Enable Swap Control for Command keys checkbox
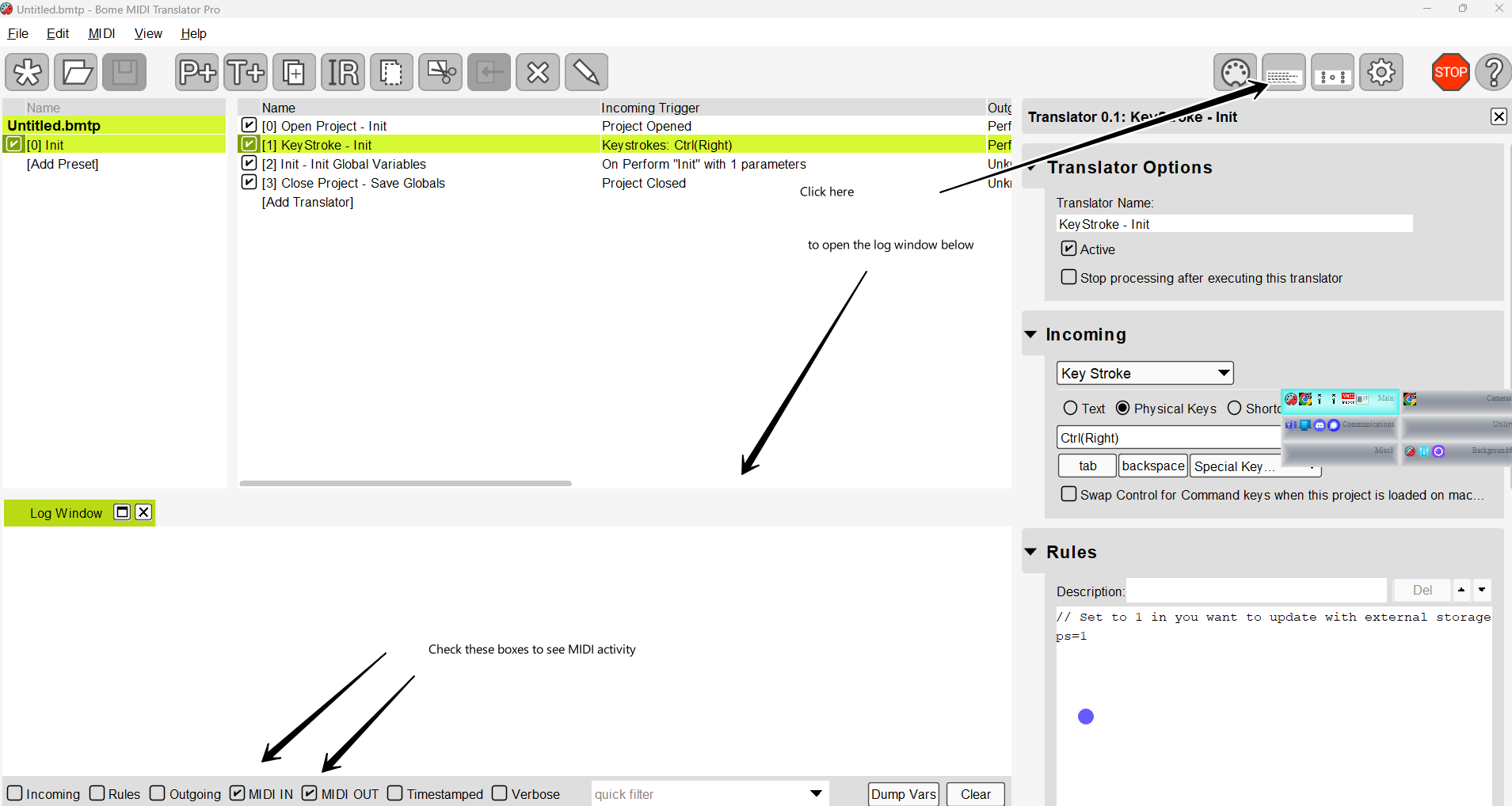This screenshot has height=806, width=1512. [1068, 494]
